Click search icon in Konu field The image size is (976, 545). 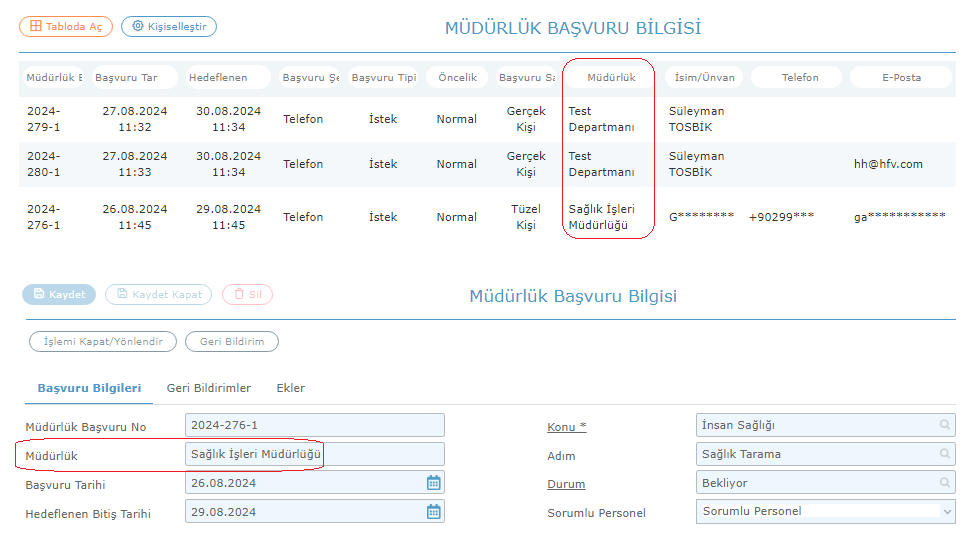[944, 425]
